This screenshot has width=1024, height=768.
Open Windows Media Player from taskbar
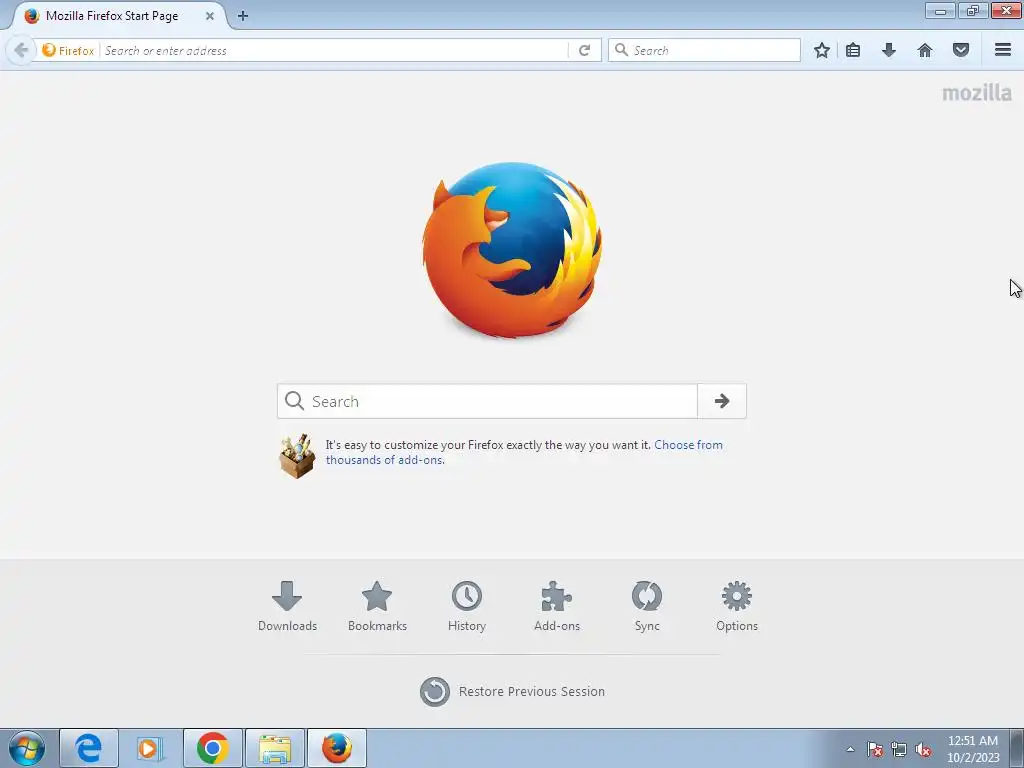click(150, 748)
